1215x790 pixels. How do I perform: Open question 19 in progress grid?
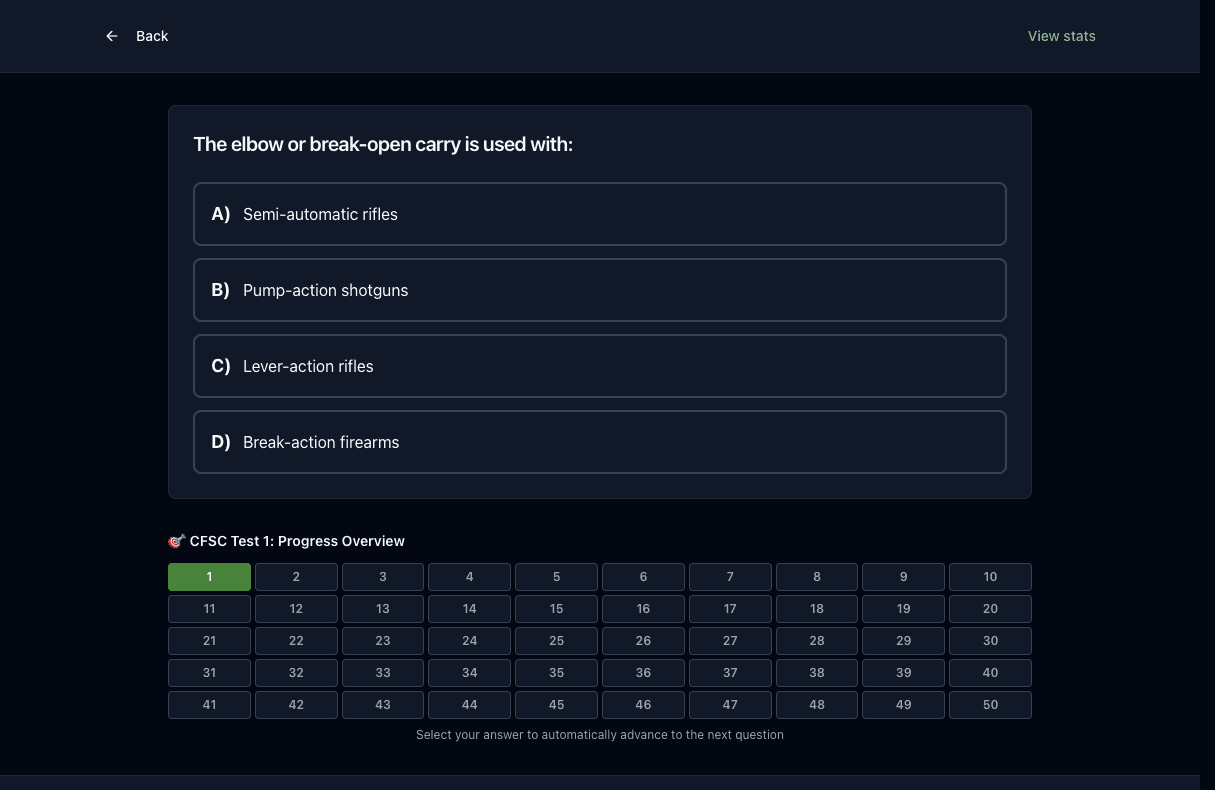coord(903,609)
